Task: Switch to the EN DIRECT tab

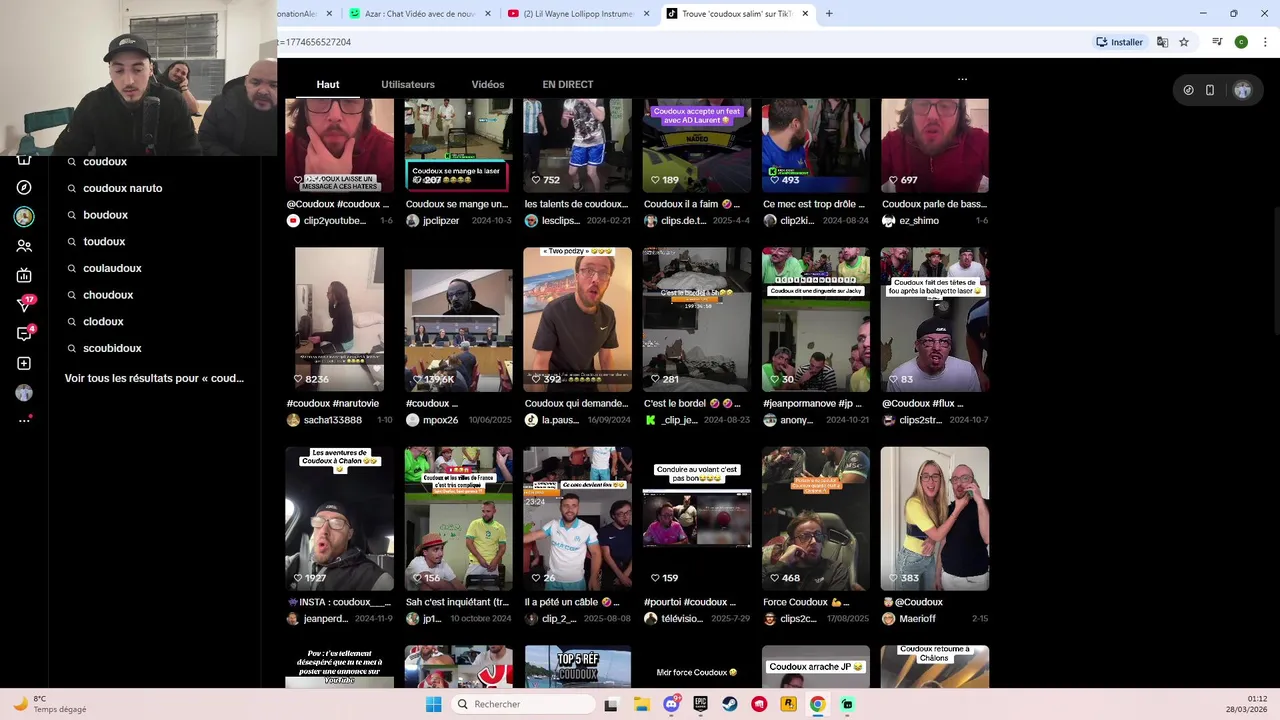Action: pyautogui.click(x=568, y=84)
